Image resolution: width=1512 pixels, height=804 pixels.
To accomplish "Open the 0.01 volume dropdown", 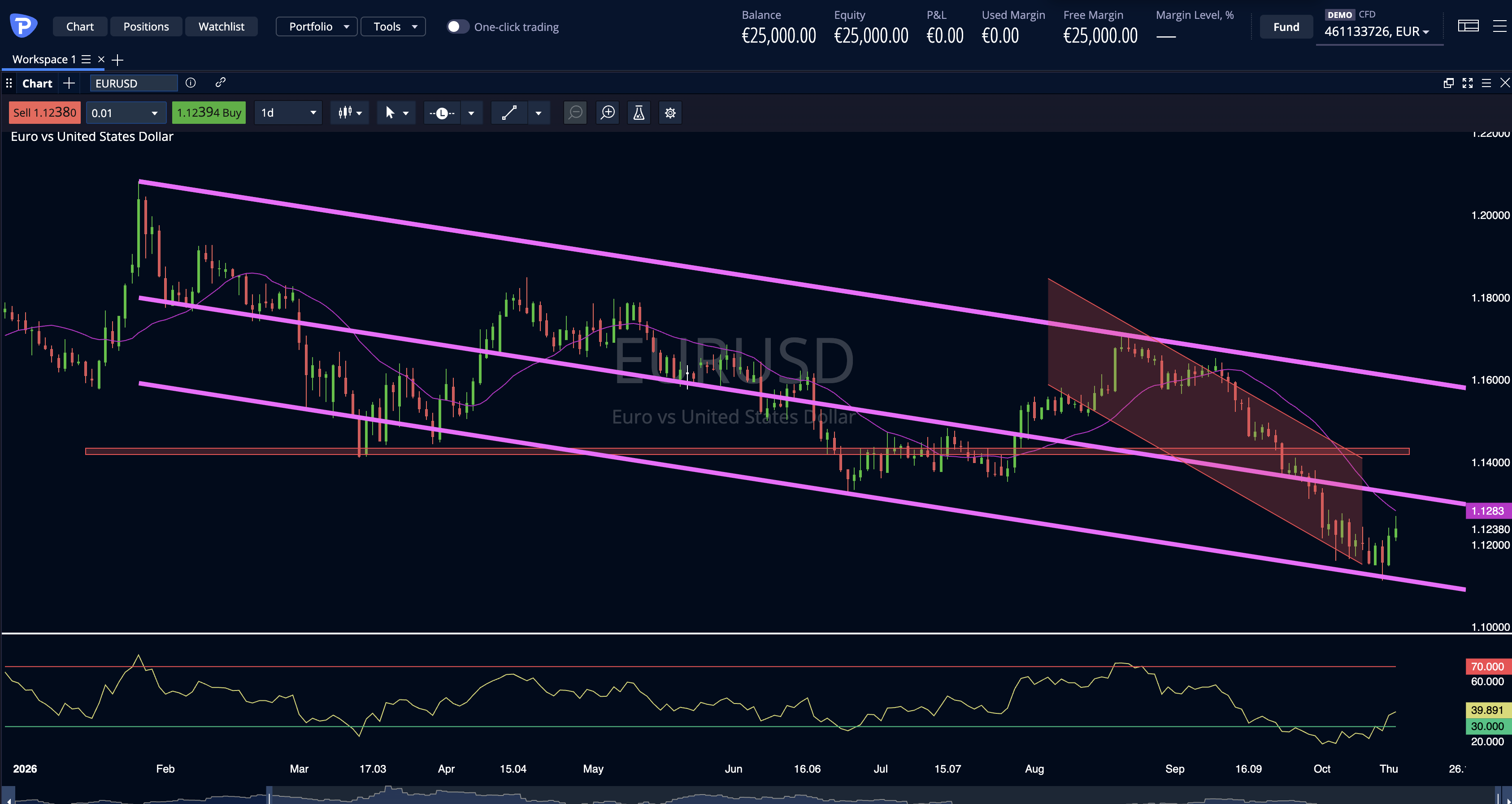I will pos(125,113).
